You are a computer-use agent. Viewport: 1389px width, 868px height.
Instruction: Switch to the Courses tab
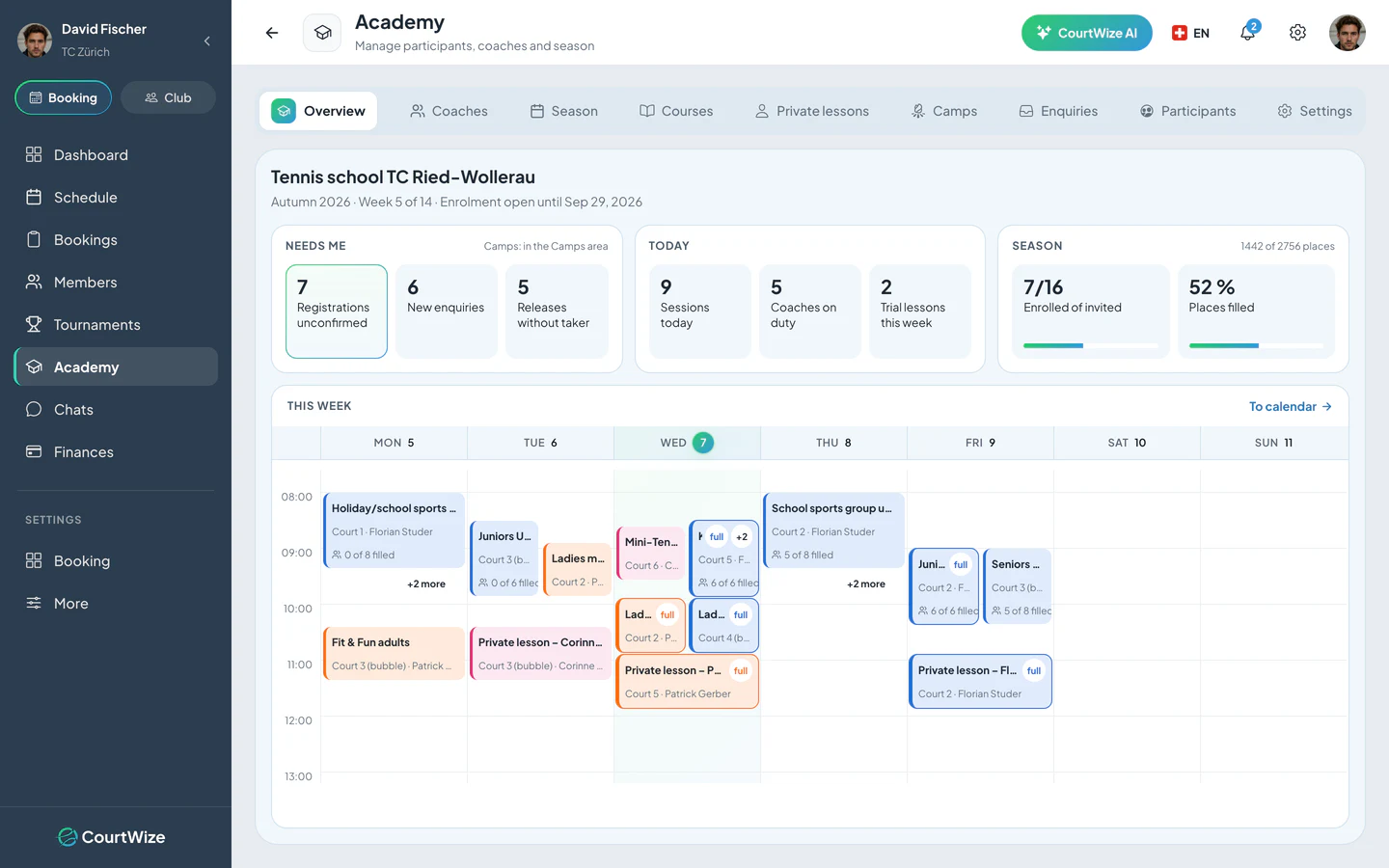(676, 111)
